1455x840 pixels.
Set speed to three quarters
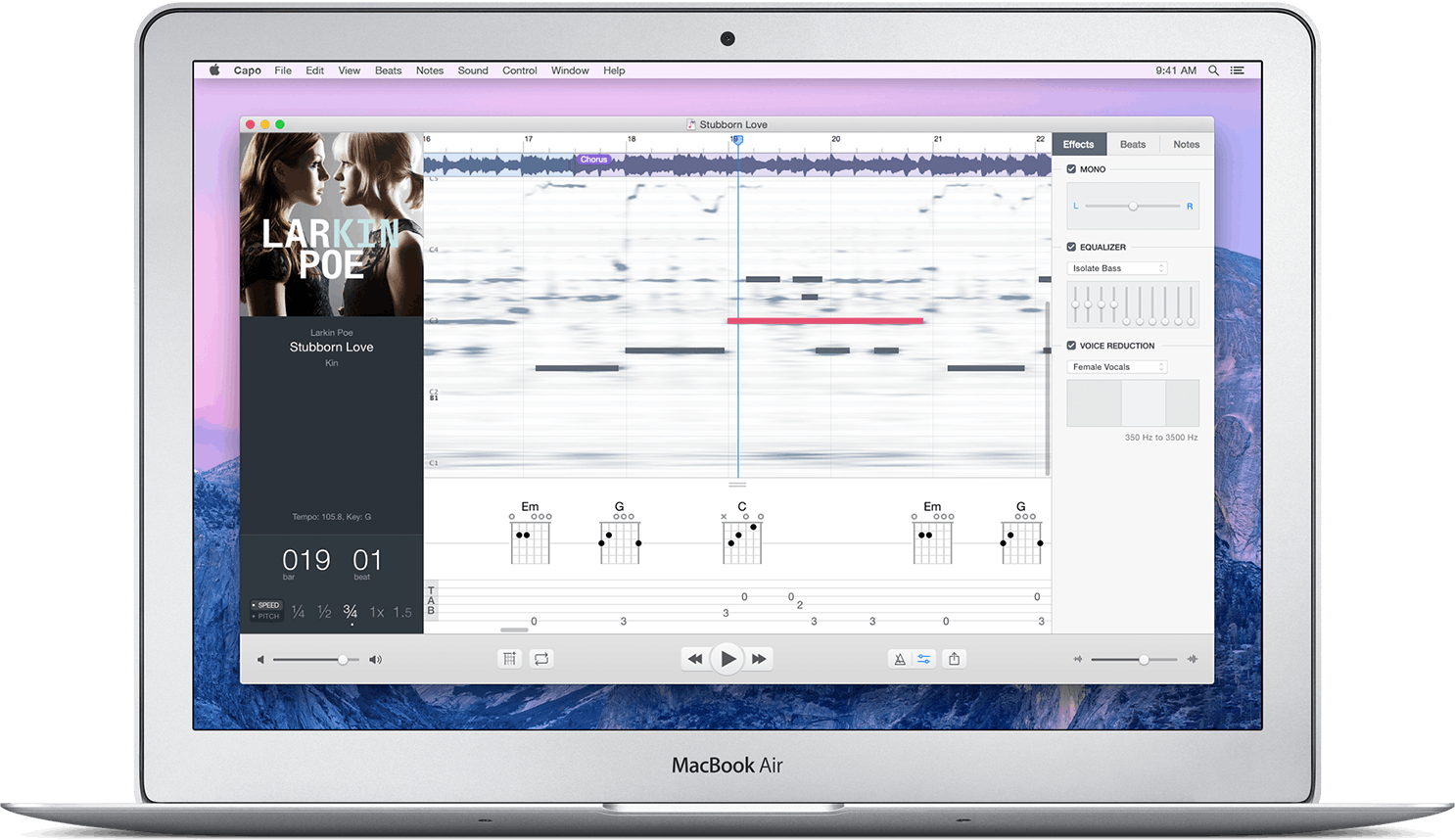click(351, 612)
